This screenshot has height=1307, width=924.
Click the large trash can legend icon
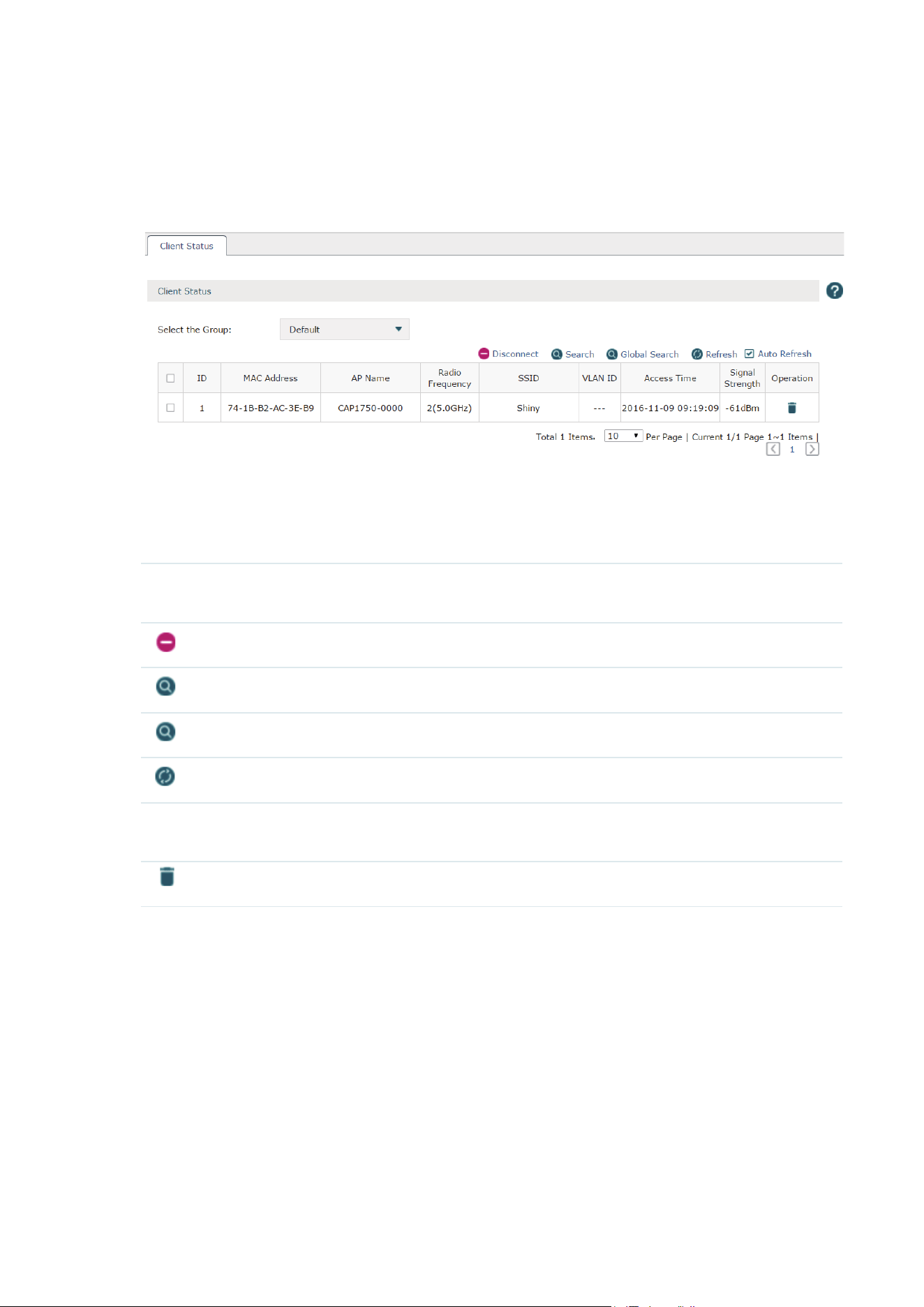click(x=167, y=876)
